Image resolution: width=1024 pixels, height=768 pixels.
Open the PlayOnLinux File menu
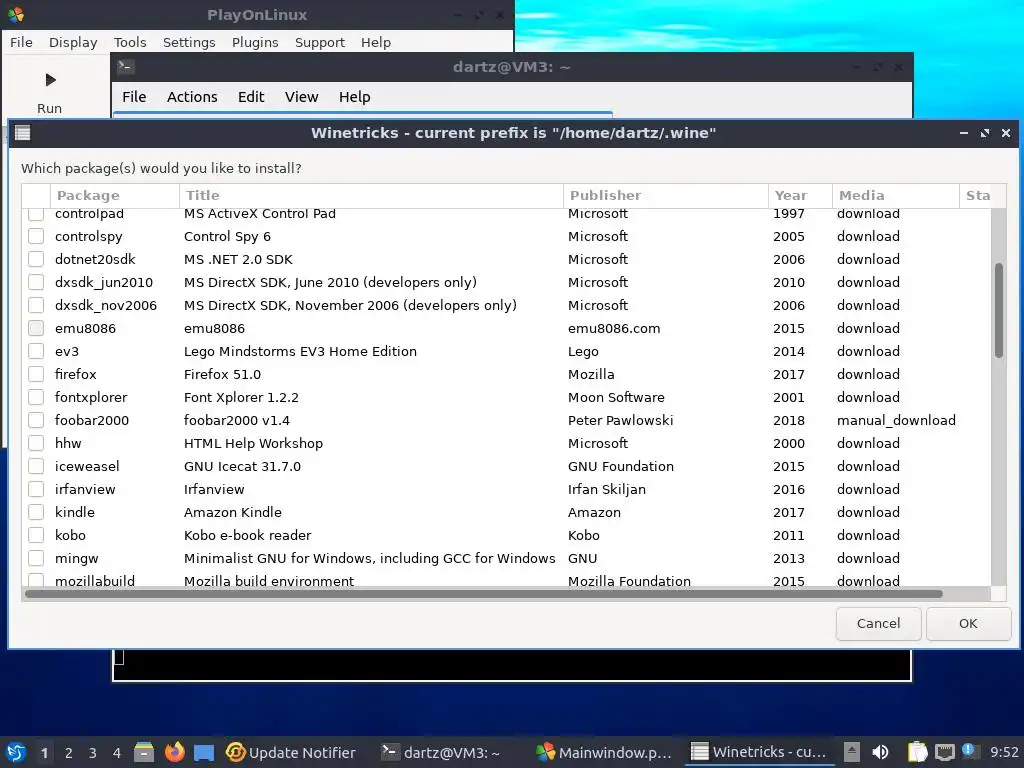coord(21,42)
